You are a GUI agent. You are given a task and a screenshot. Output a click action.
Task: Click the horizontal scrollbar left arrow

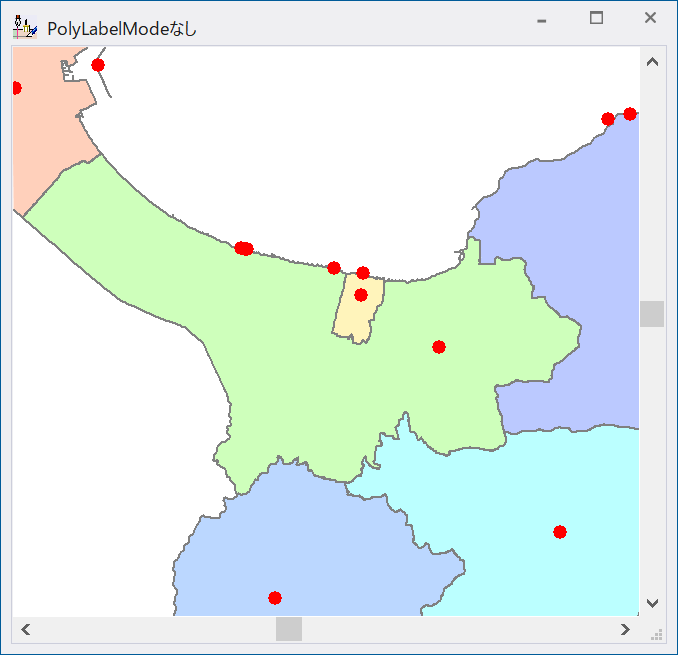pos(26,629)
